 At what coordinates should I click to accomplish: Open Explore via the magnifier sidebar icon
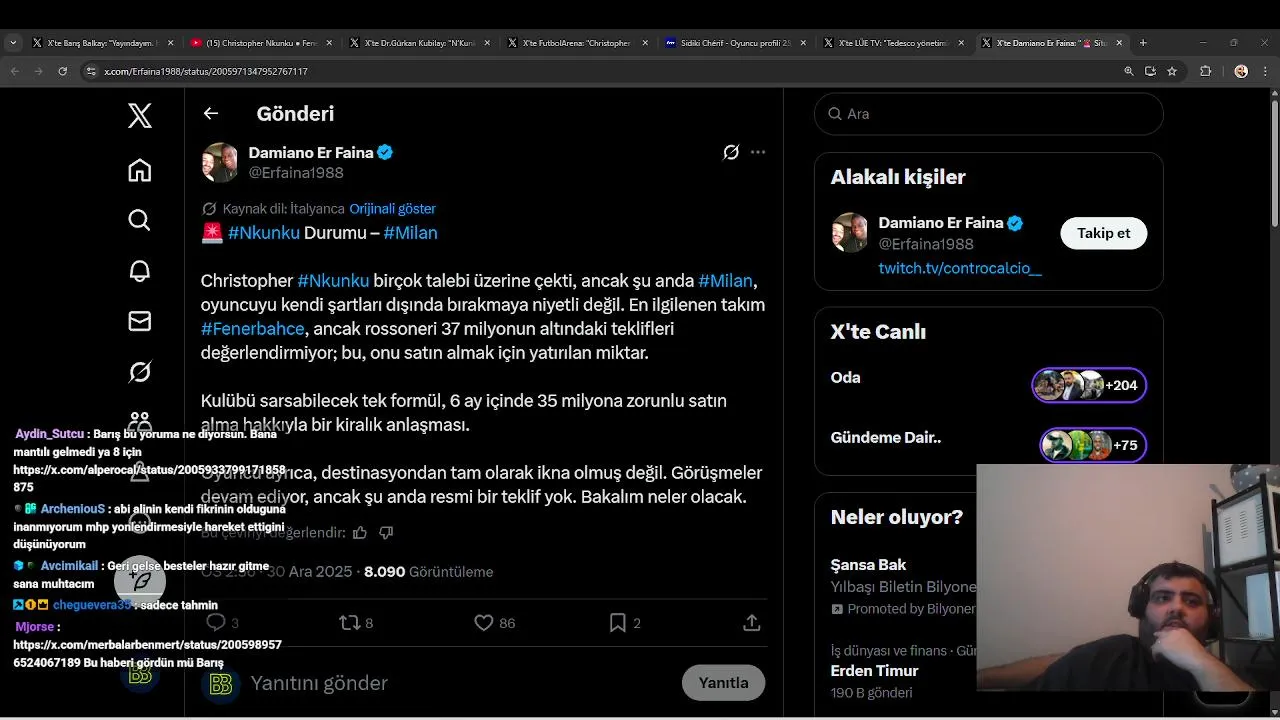point(140,220)
